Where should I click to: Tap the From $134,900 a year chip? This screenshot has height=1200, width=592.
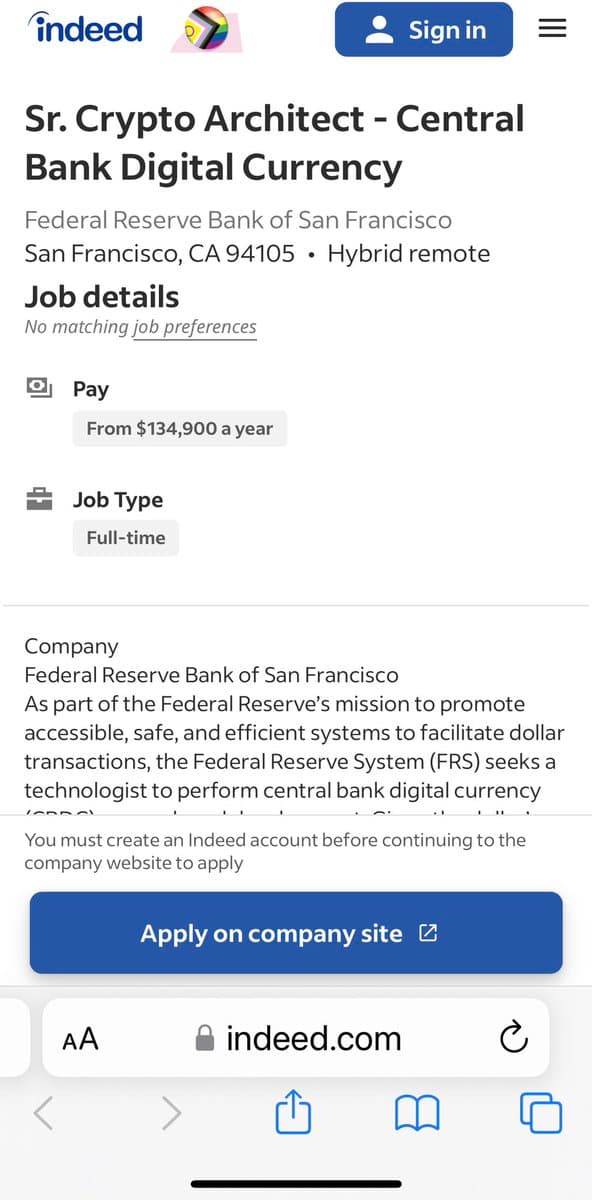tap(180, 428)
